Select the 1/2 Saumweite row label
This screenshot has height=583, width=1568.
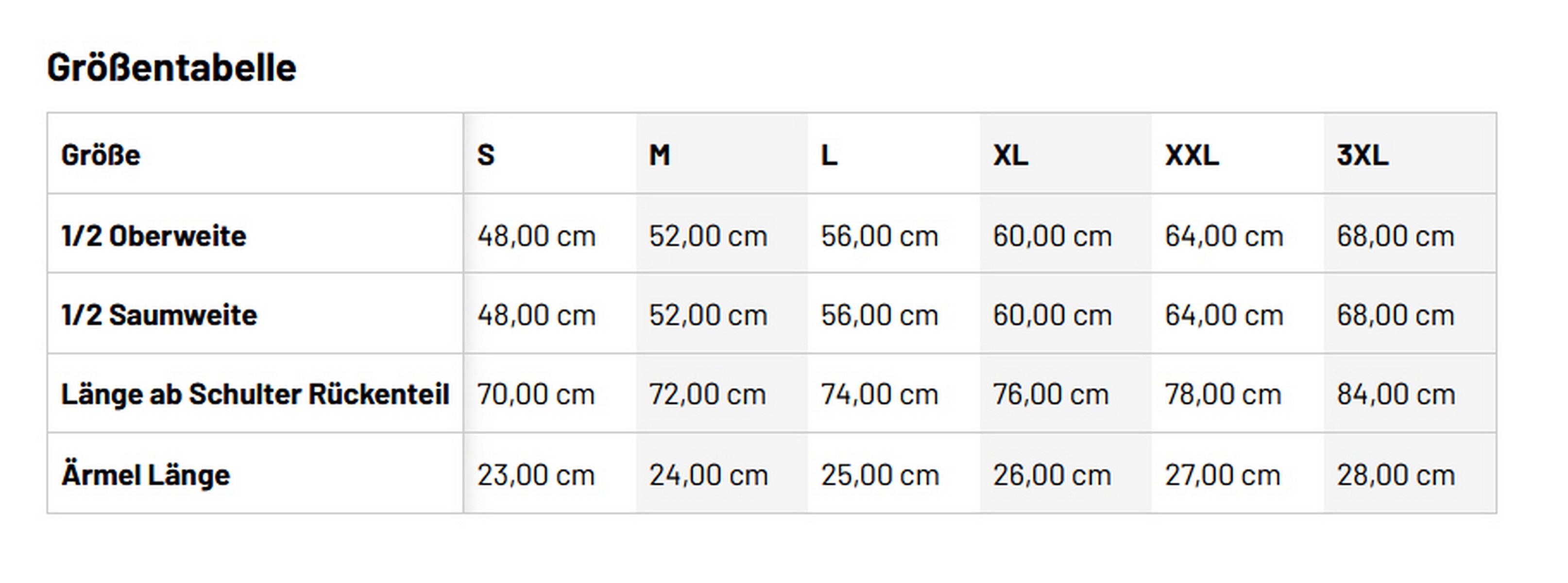point(159,315)
